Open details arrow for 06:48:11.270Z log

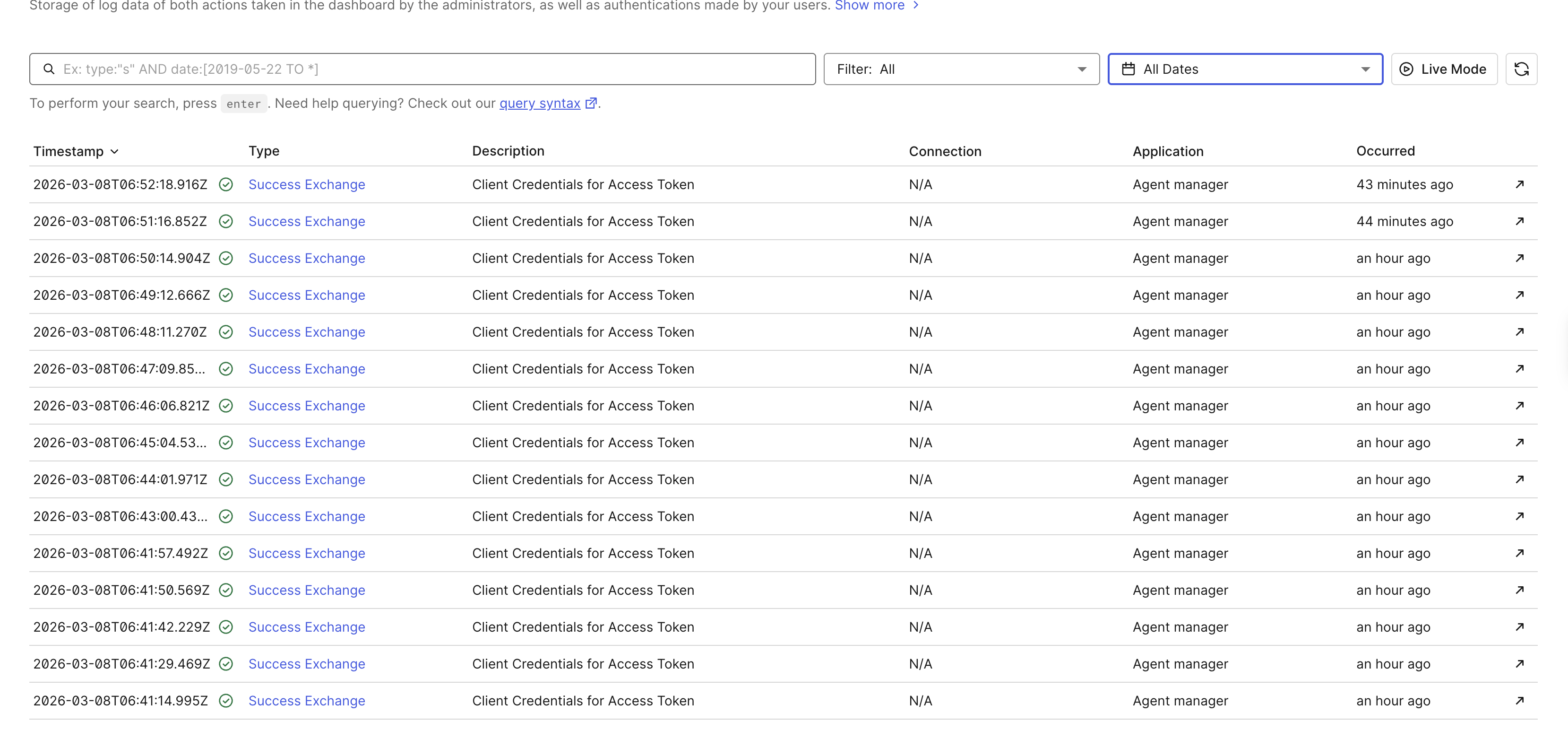[x=1519, y=332]
